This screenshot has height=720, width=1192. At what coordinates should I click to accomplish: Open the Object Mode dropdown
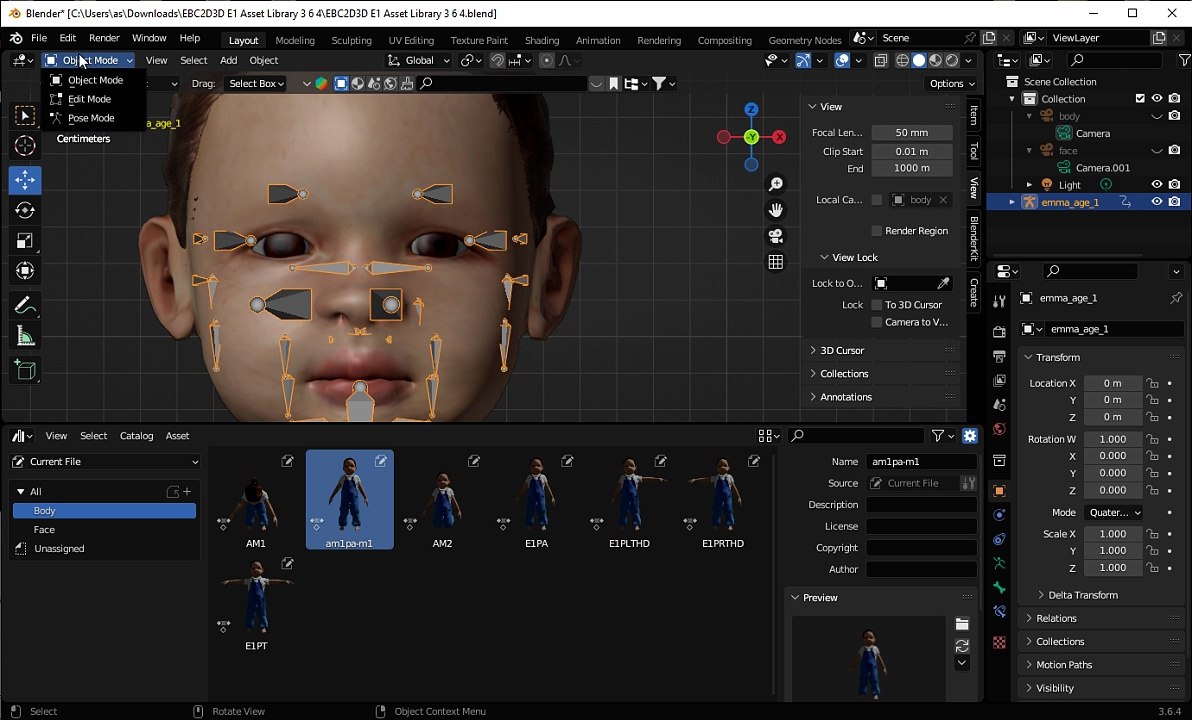point(89,60)
